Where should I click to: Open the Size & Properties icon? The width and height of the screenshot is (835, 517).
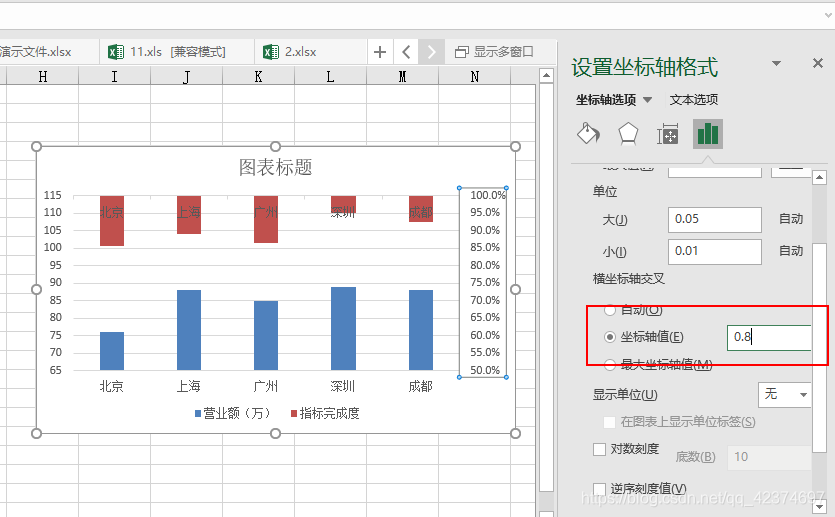pyautogui.click(x=667, y=134)
